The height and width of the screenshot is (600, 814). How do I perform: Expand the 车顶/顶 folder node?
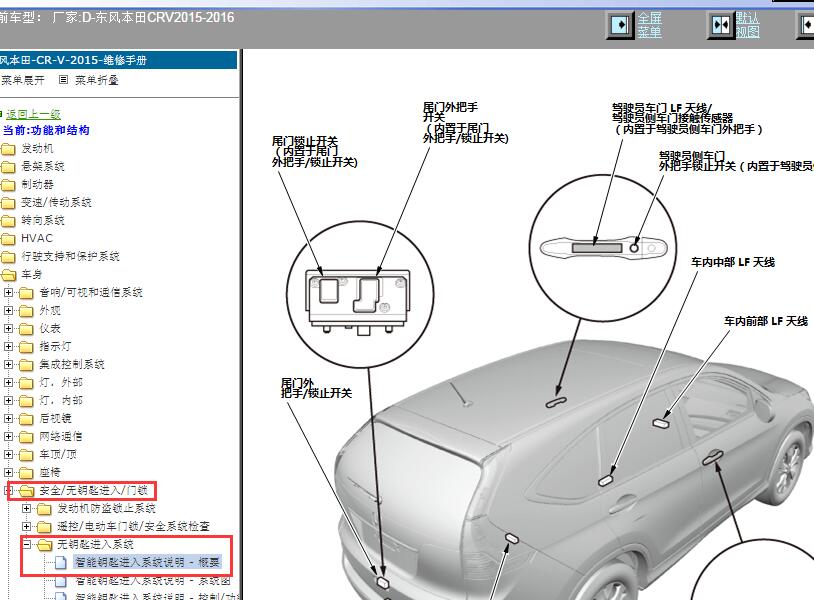[8, 454]
